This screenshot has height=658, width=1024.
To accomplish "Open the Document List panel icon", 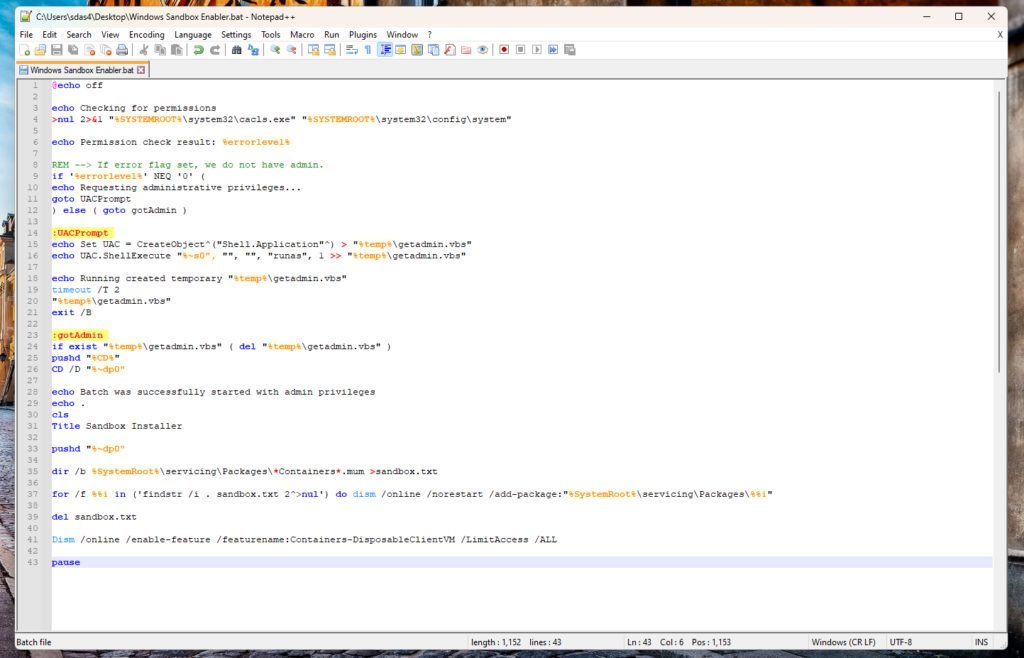I will (x=434, y=50).
